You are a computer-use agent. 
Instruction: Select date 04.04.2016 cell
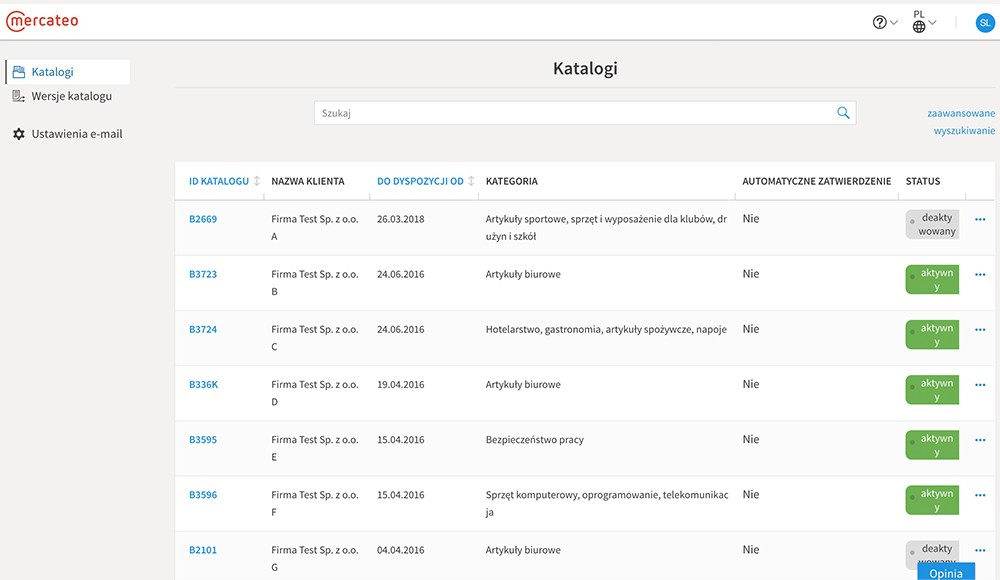click(401, 550)
